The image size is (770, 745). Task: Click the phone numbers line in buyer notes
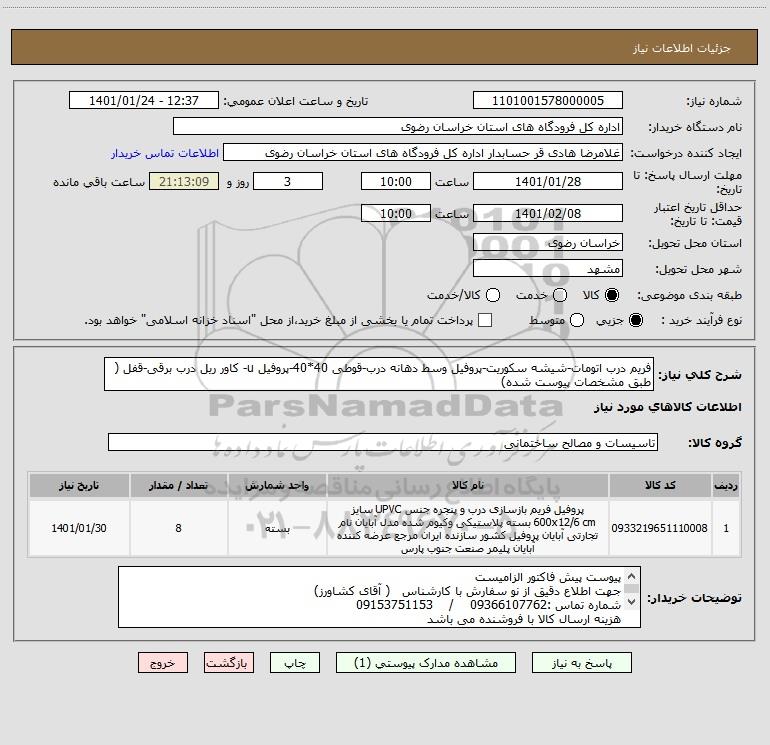(x=489, y=605)
